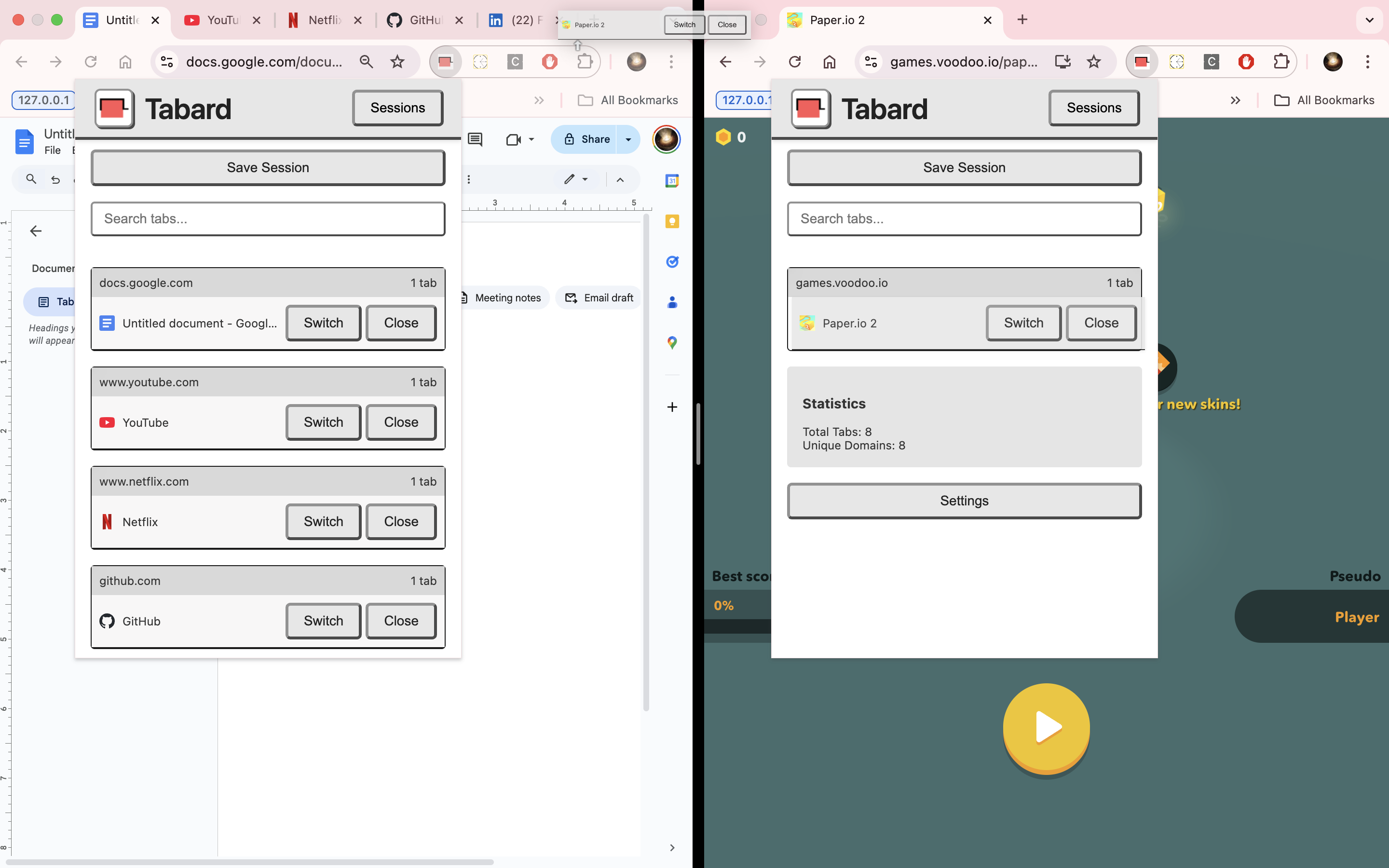Click the Docs horizontal scrollbar

(250, 862)
